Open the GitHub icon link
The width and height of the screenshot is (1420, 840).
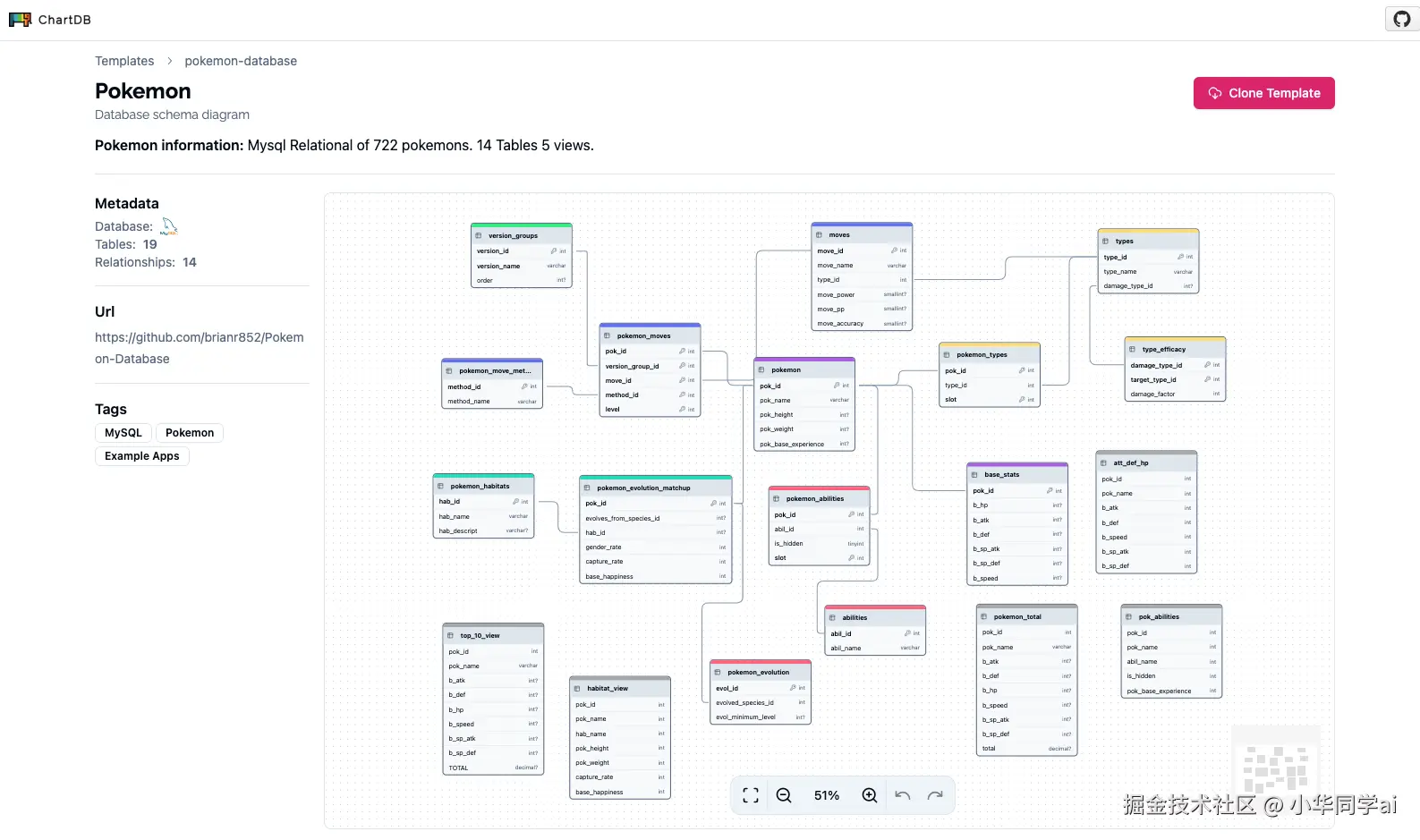click(x=1401, y=19)
